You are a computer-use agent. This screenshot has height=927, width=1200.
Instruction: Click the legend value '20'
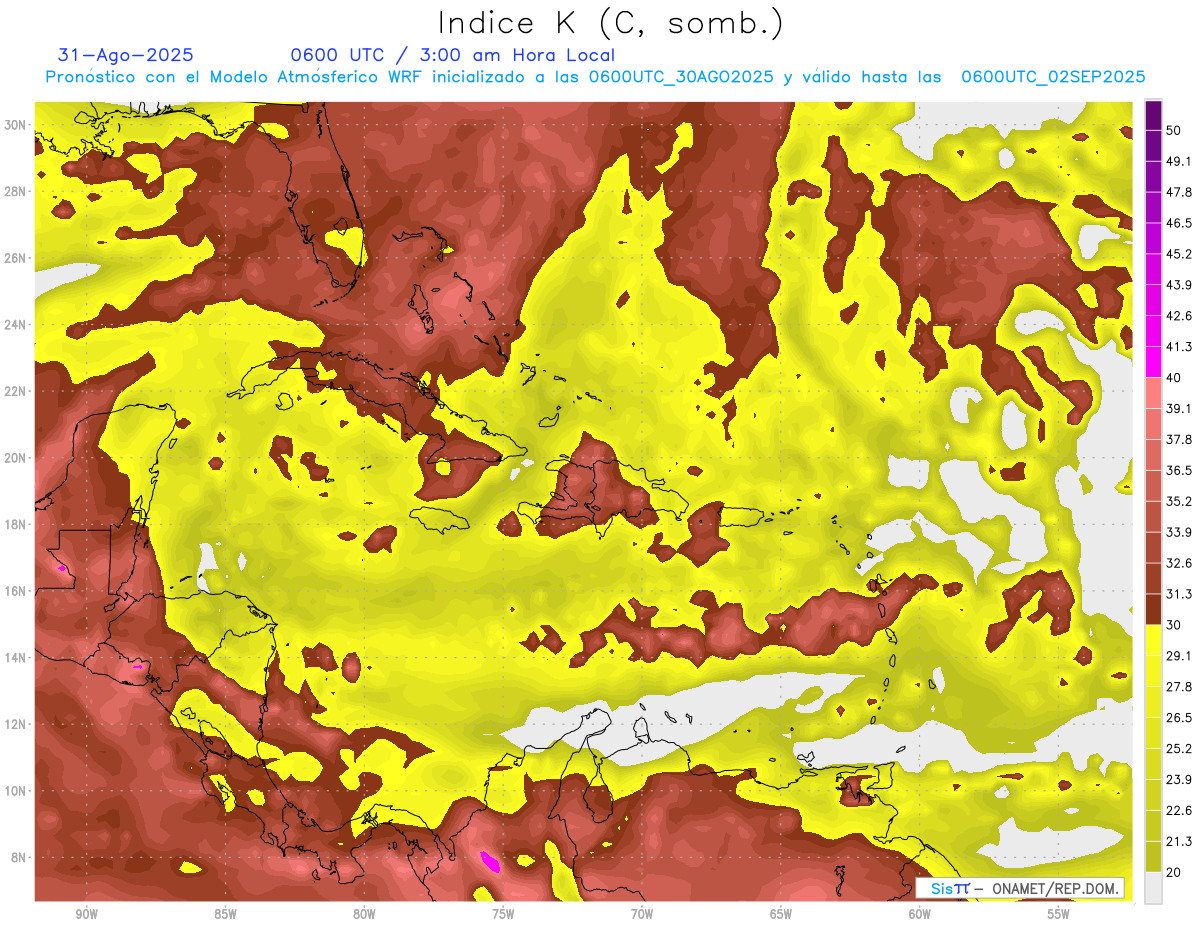1174,873
